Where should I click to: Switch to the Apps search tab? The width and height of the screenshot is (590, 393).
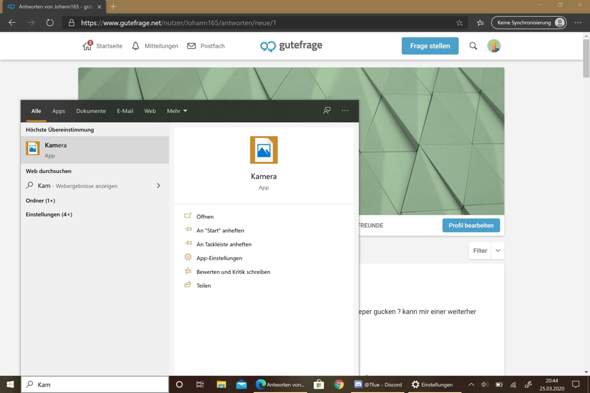pyautogui.click(x=59, y=111)
